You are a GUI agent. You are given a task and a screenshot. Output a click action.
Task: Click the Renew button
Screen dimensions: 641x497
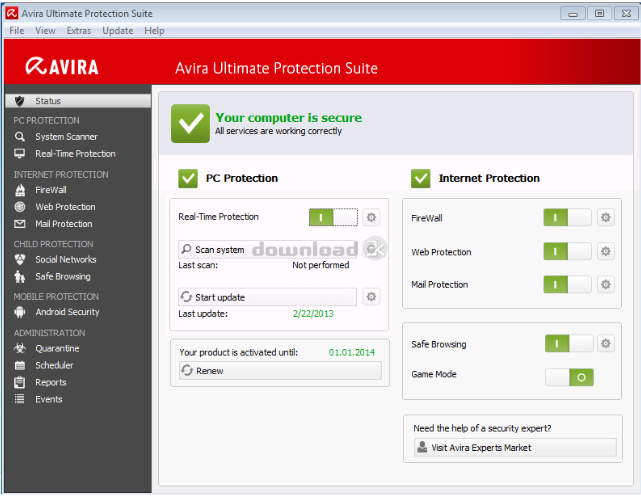click(278, 371)
